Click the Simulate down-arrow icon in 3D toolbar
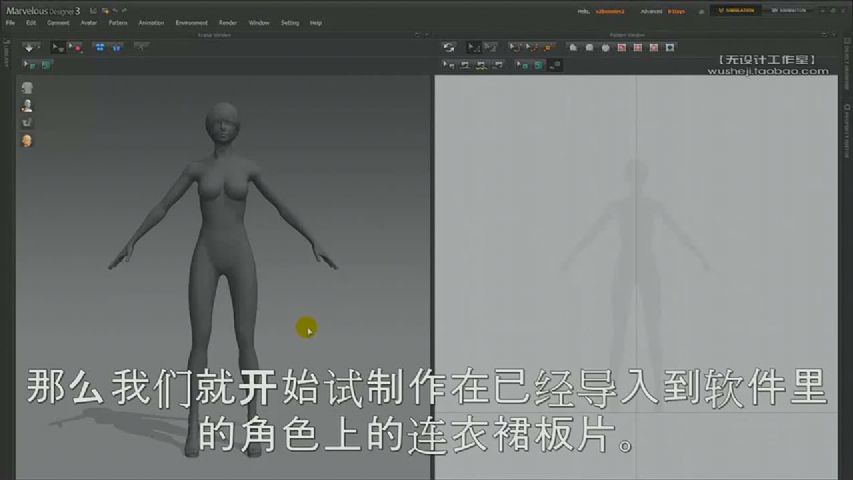The height and width of the screenshot is (480, 853). [30, 48]
